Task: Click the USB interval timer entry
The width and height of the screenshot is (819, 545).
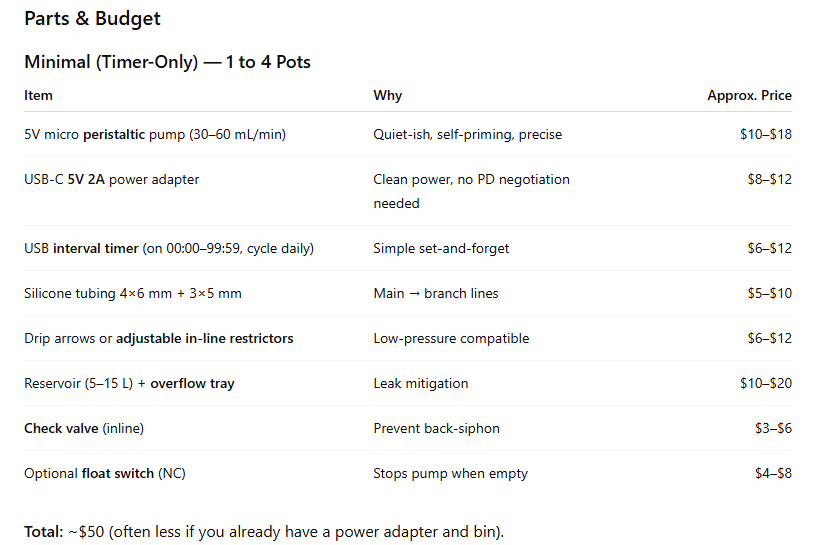Action: coord(169,248)
